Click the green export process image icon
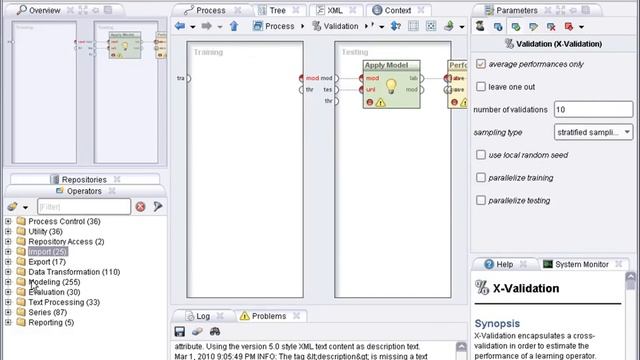 pos(449,26)
